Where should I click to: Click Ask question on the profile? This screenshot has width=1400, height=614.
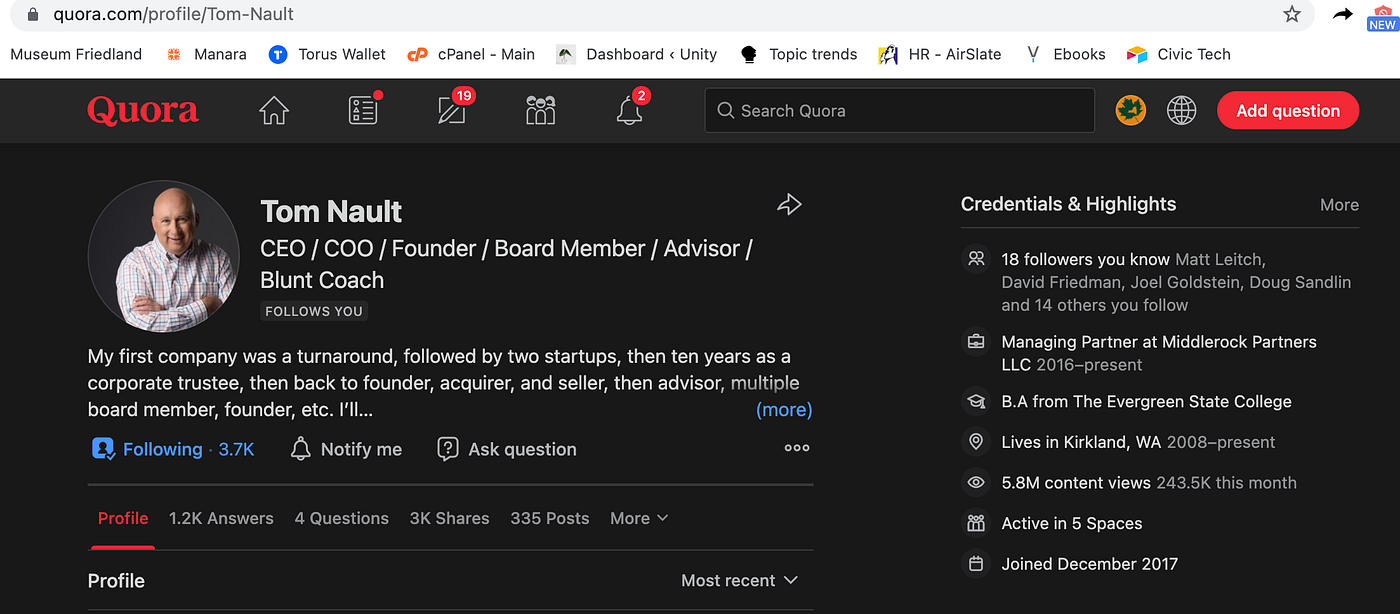click(507, 450)
